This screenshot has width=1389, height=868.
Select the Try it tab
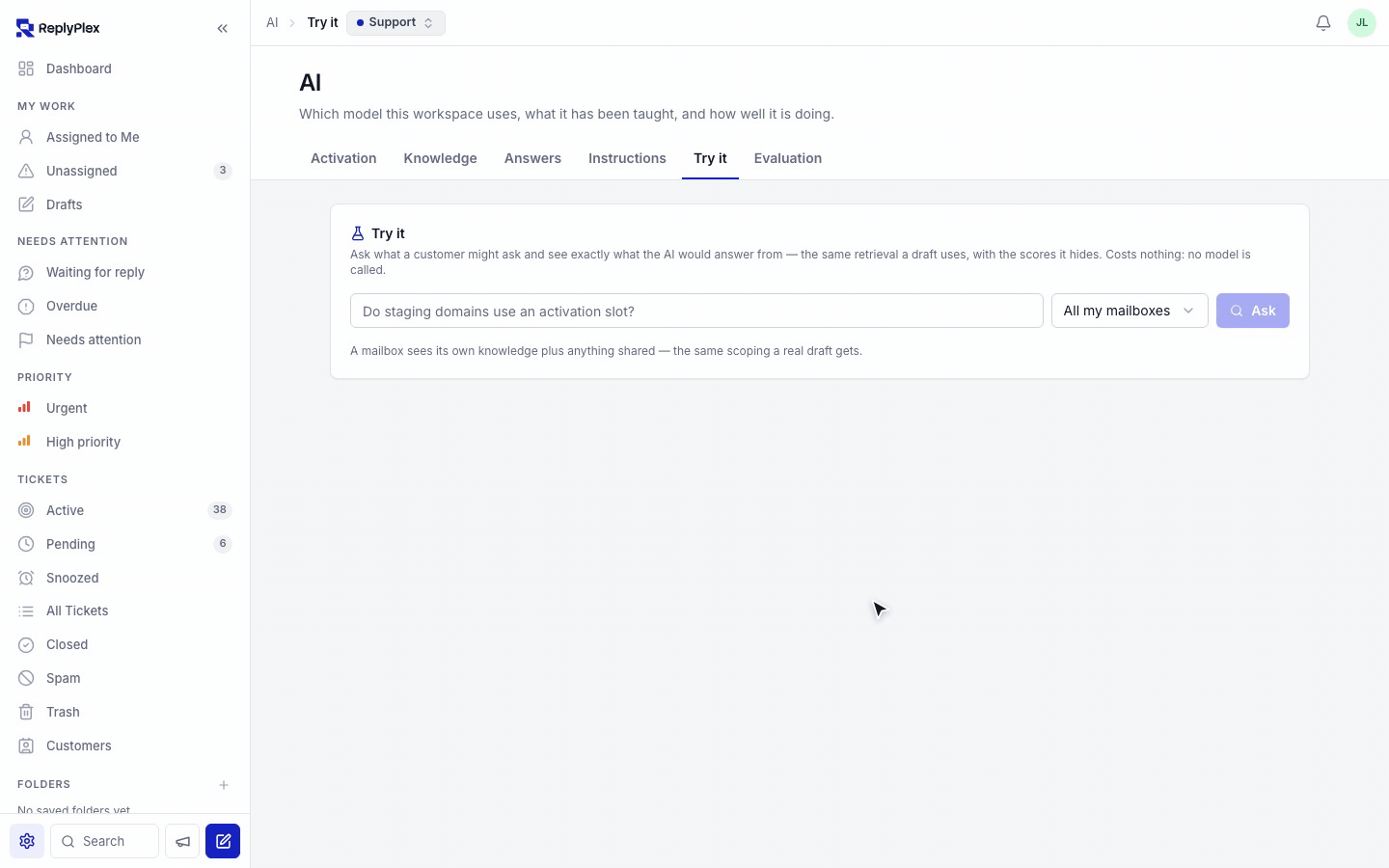pyautogui.click(x=710, y=158)
